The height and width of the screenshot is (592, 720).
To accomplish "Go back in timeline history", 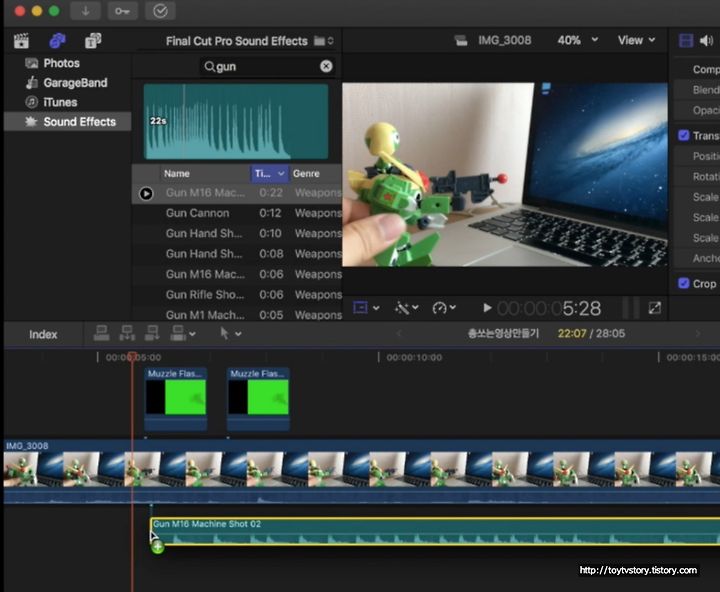I will (x=399, y=333).
